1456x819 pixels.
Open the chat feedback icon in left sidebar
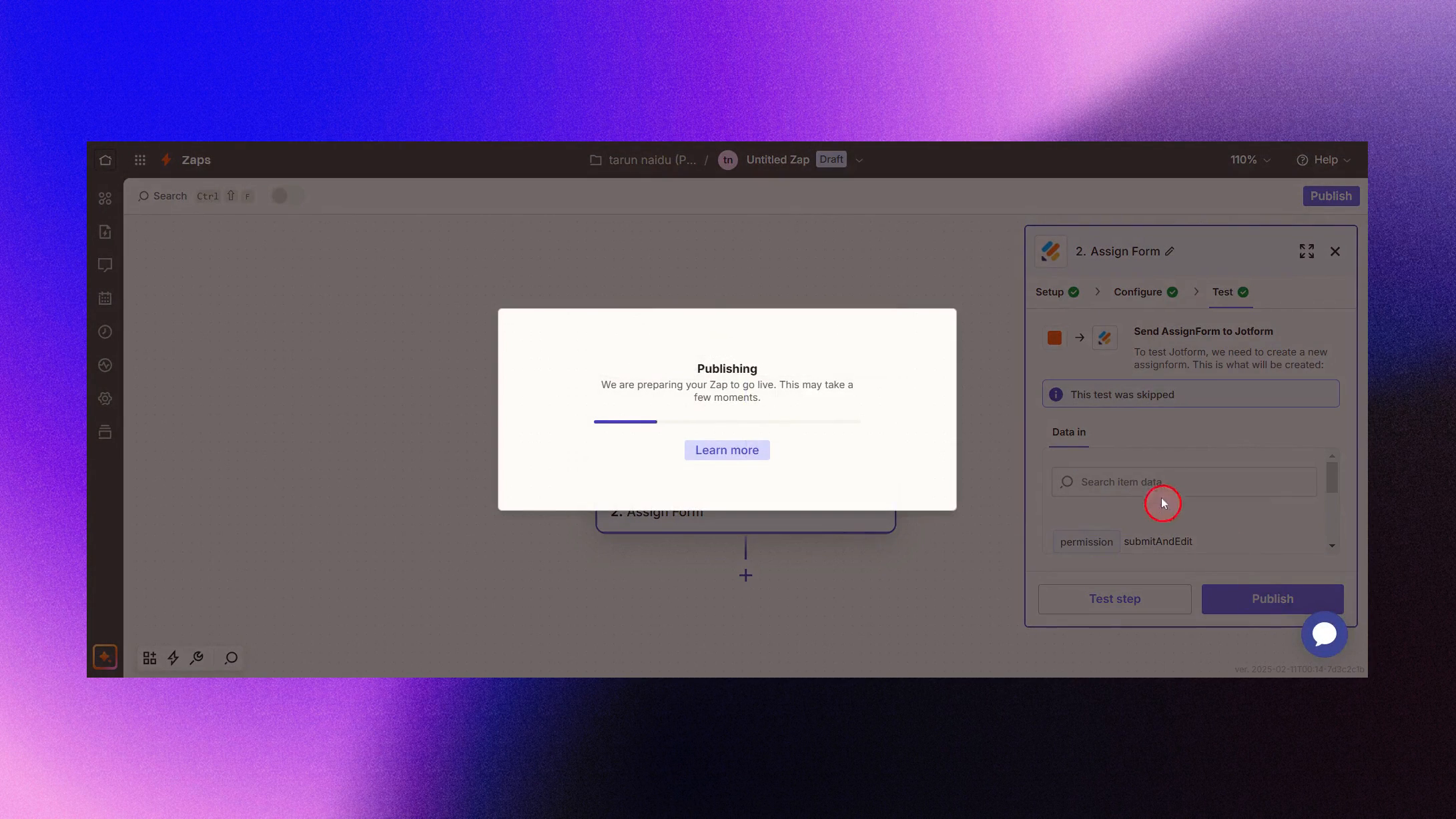(x=105, y=265)
